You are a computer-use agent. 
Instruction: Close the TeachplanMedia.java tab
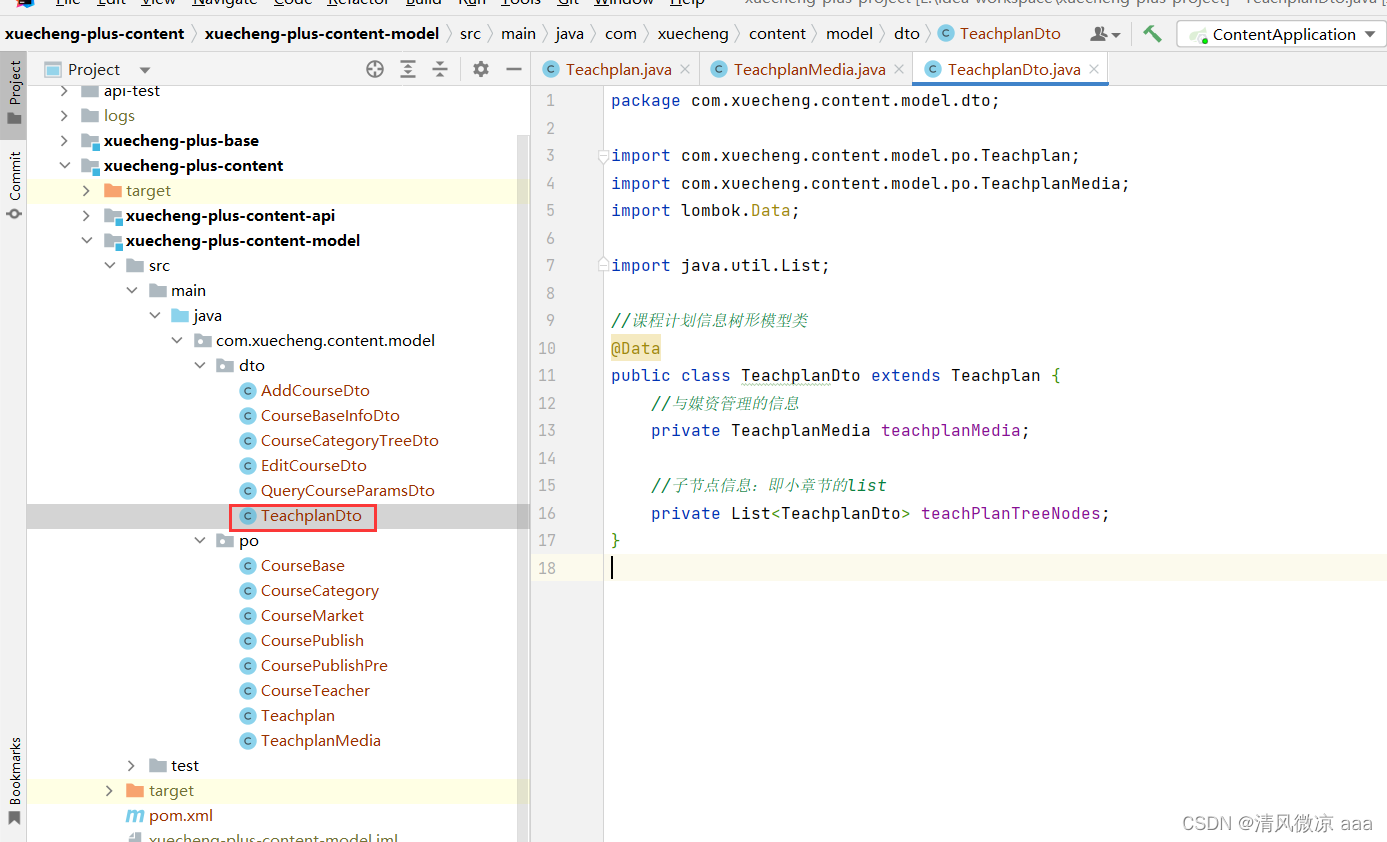pyautogui.click(x=898, y=69)
